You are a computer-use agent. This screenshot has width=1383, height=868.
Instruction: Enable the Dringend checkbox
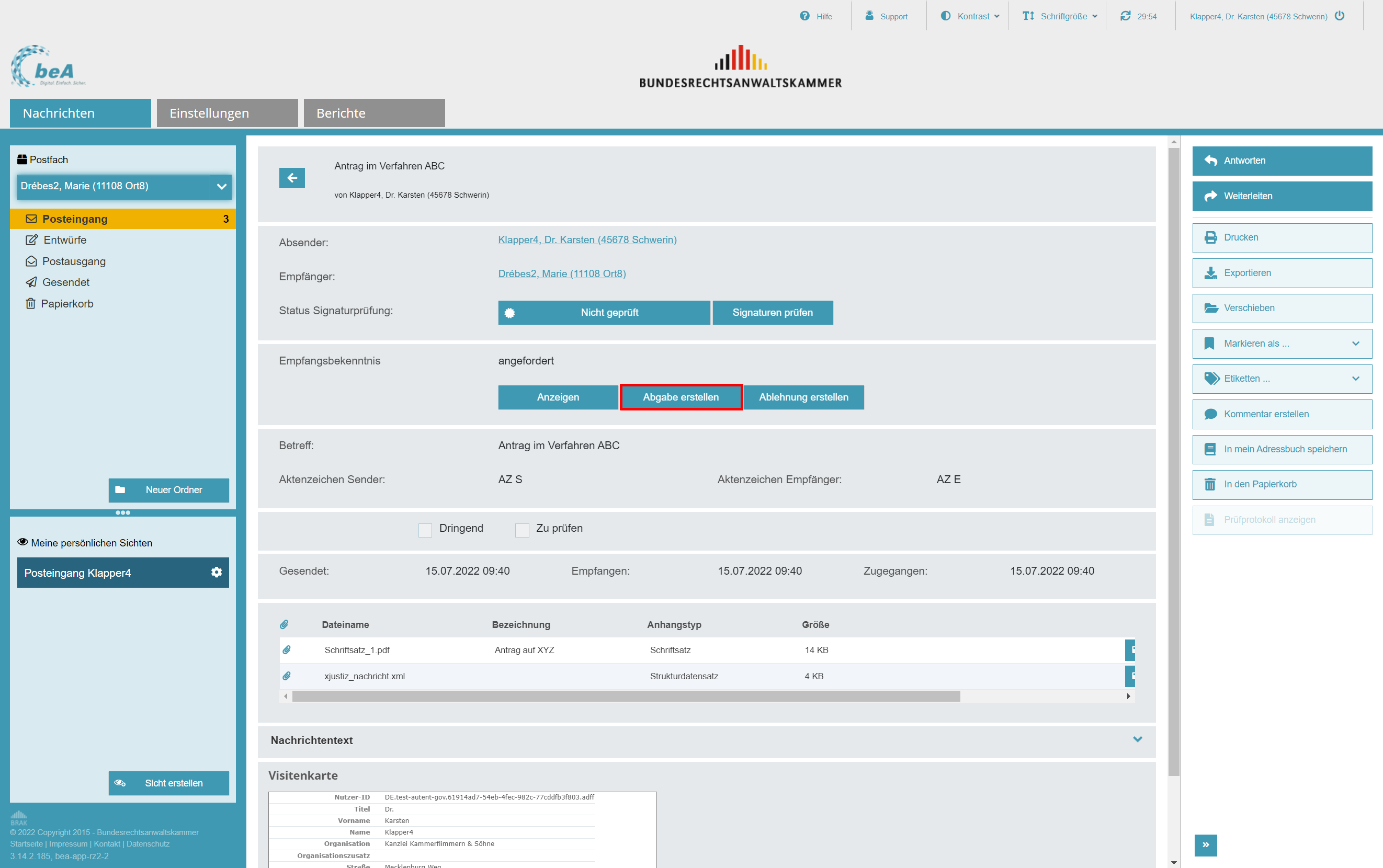[x=425, y=529]
